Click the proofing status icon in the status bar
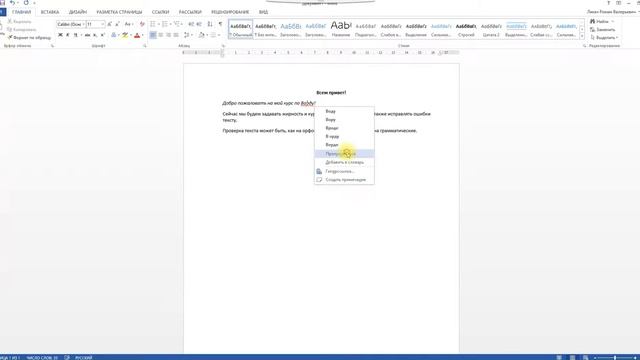The height and width of the screenshot is (360, 640). 67,358
